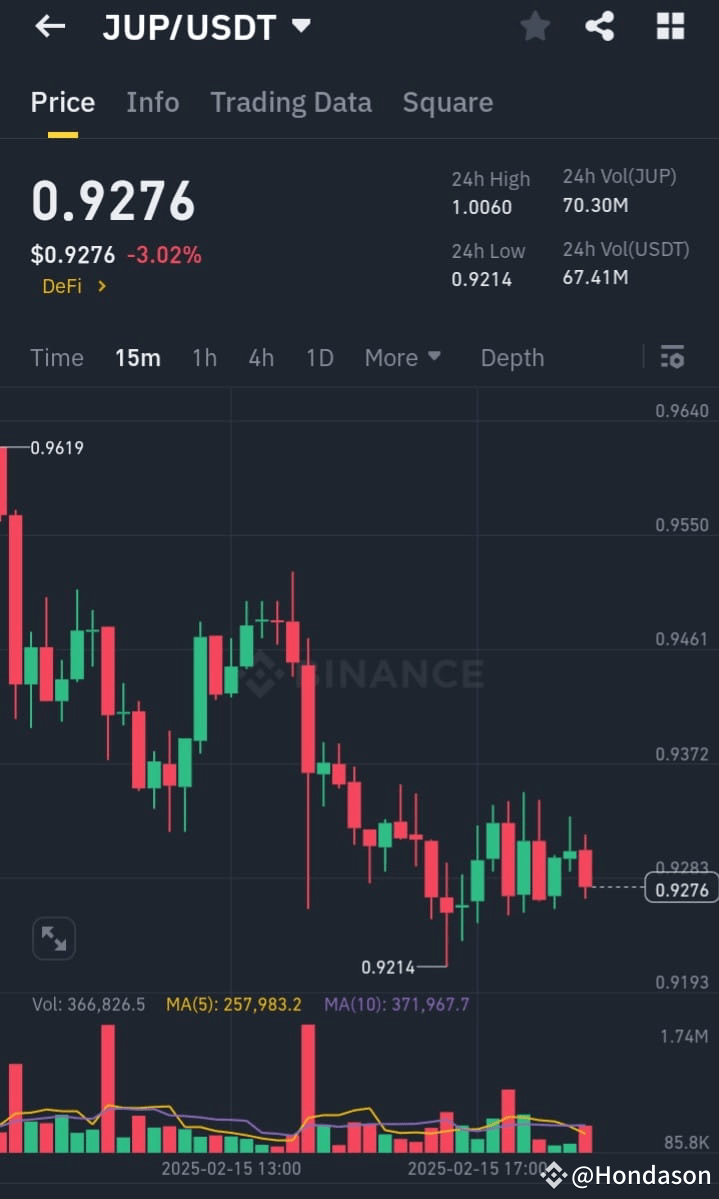Image resolution: width=719 pixels, height=1199 pixels.
Task: Select the Time chart display mode
Action: 56,357
